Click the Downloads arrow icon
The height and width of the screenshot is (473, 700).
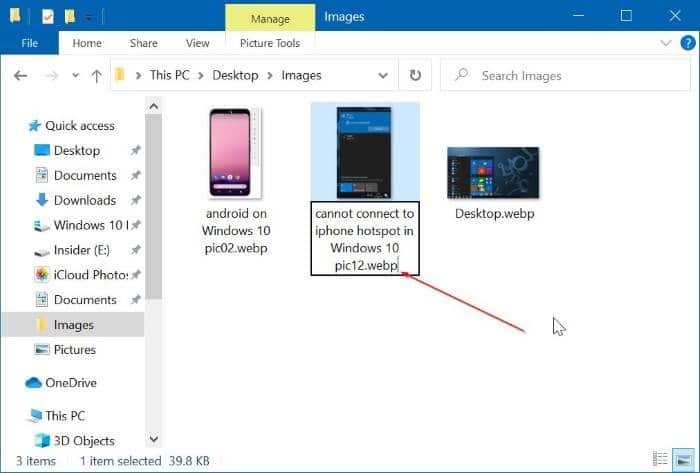[x=42, y=200]
